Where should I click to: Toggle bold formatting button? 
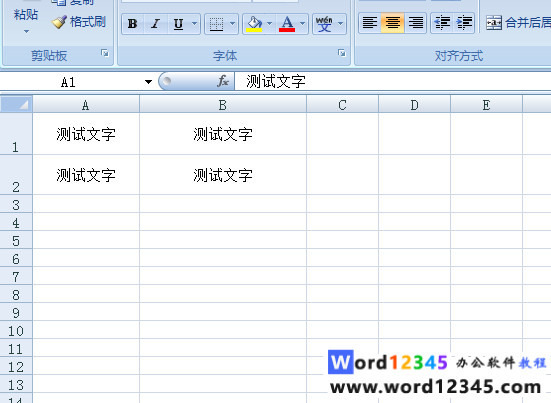click(x=132, y=24)
